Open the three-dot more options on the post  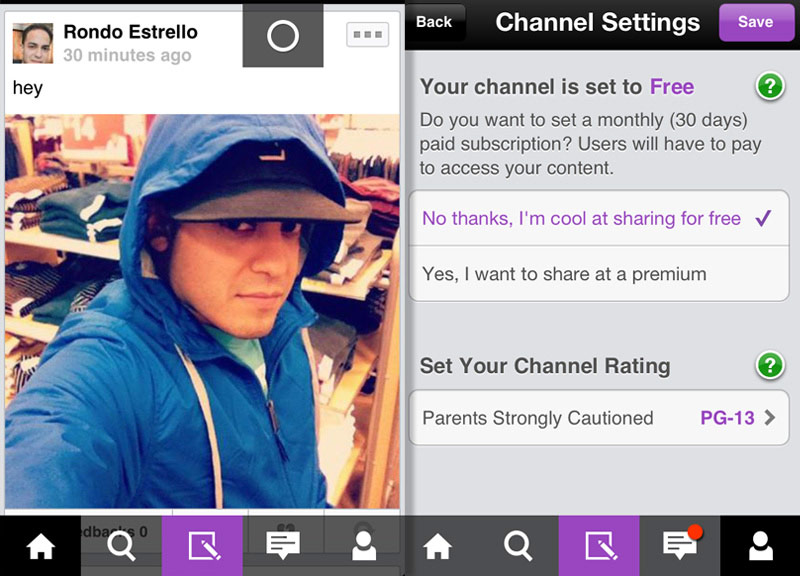pyautogui.click(x=367, y=35)
